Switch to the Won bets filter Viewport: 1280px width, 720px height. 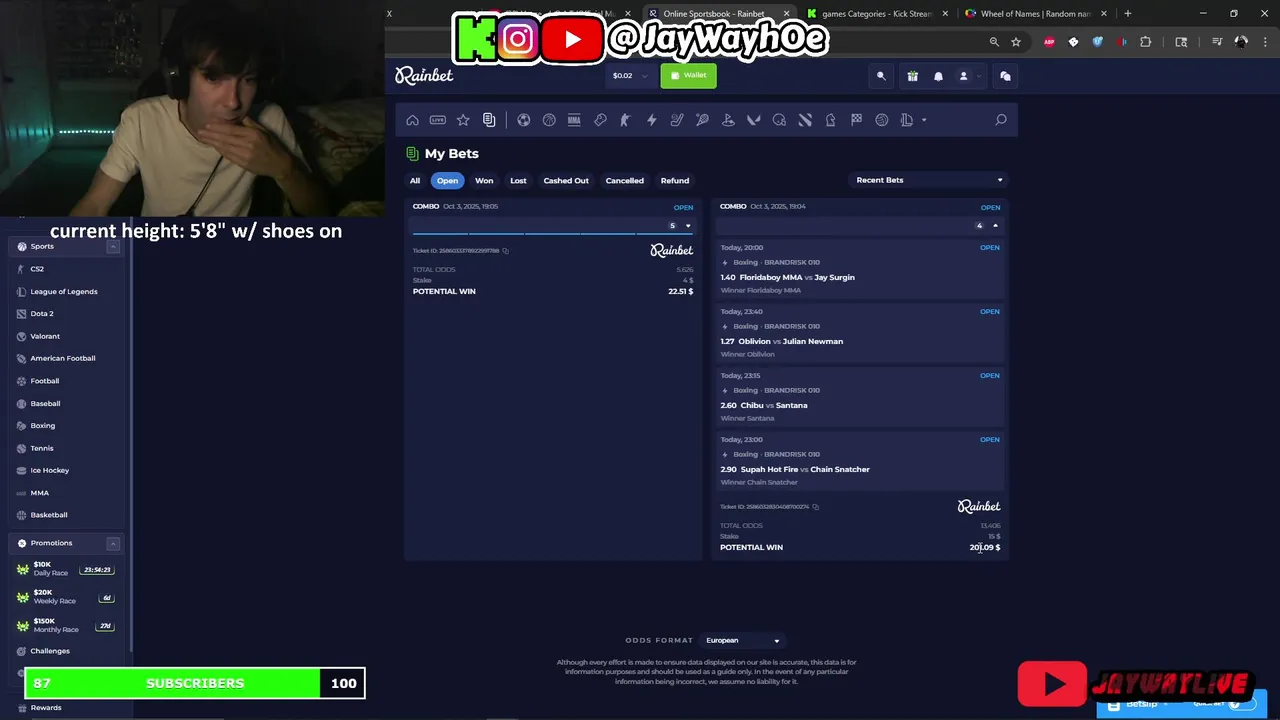(484, 181)
